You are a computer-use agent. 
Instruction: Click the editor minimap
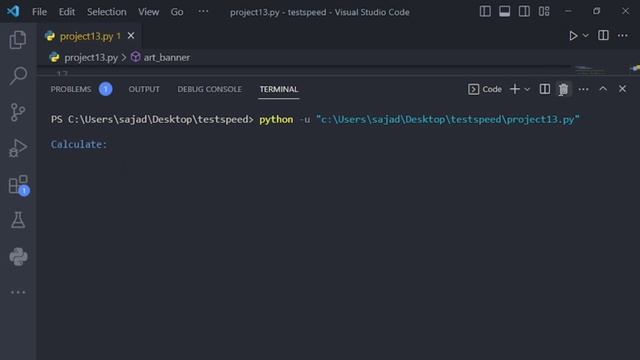[591, 70]
